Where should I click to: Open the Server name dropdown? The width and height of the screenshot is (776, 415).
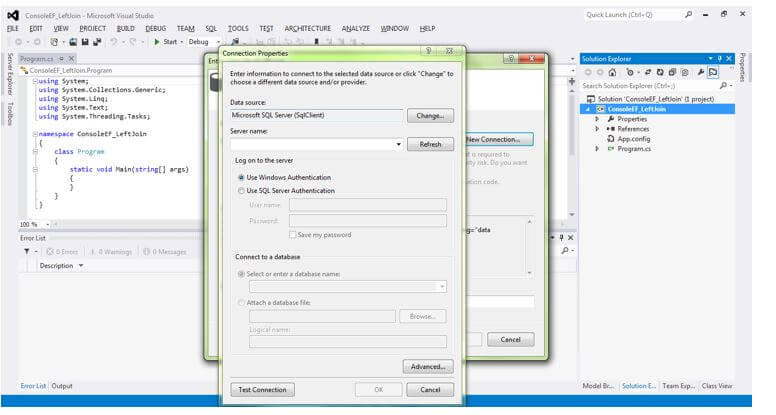(398, 144)
